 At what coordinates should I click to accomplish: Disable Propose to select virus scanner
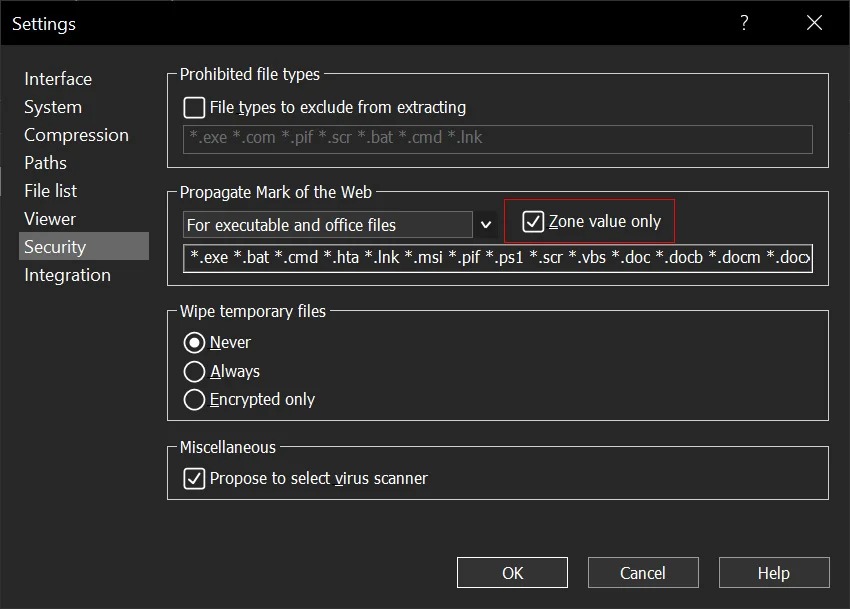click(194, 479)
